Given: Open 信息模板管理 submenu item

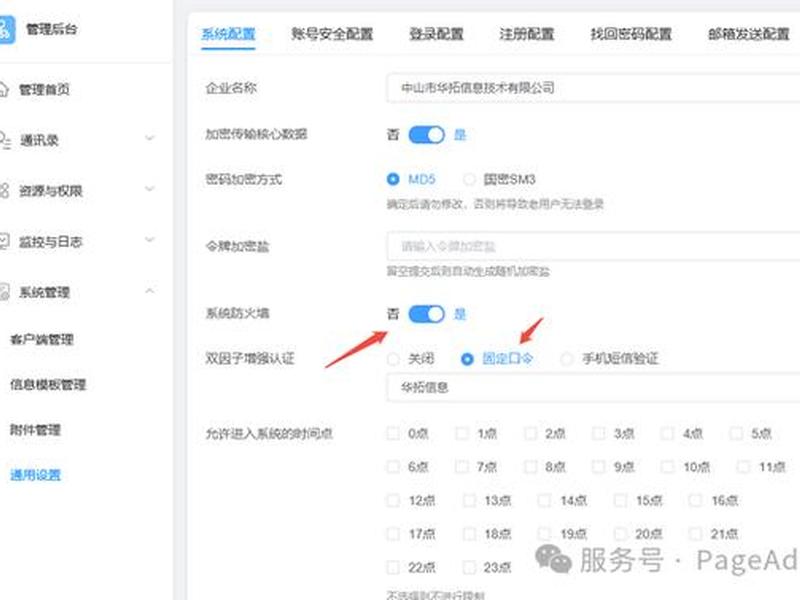Looking at the screenshot, I should tap(48, 384).
